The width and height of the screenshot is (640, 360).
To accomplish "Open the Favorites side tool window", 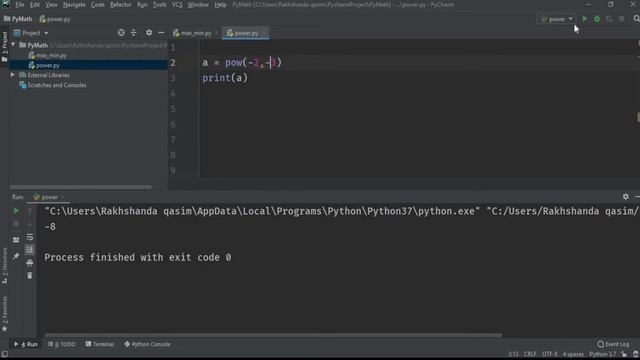I will pos(4,313).
